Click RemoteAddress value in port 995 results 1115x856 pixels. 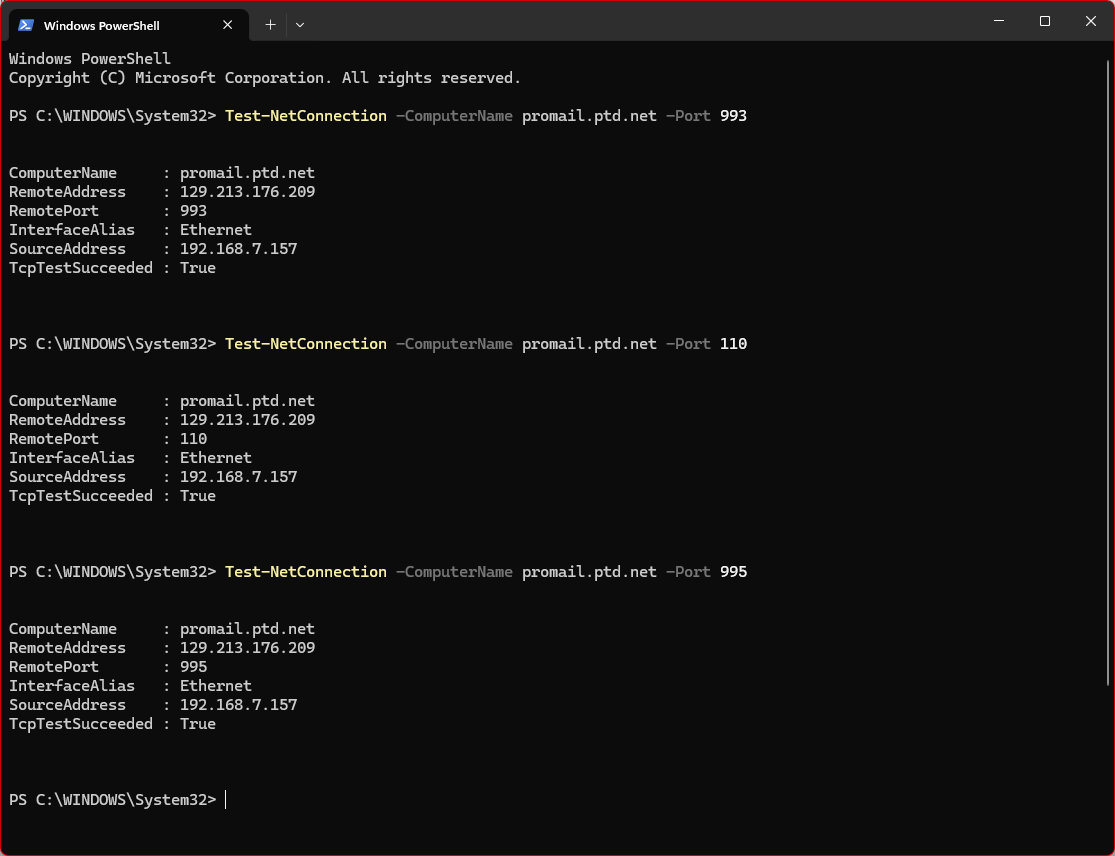pos(247,648)
